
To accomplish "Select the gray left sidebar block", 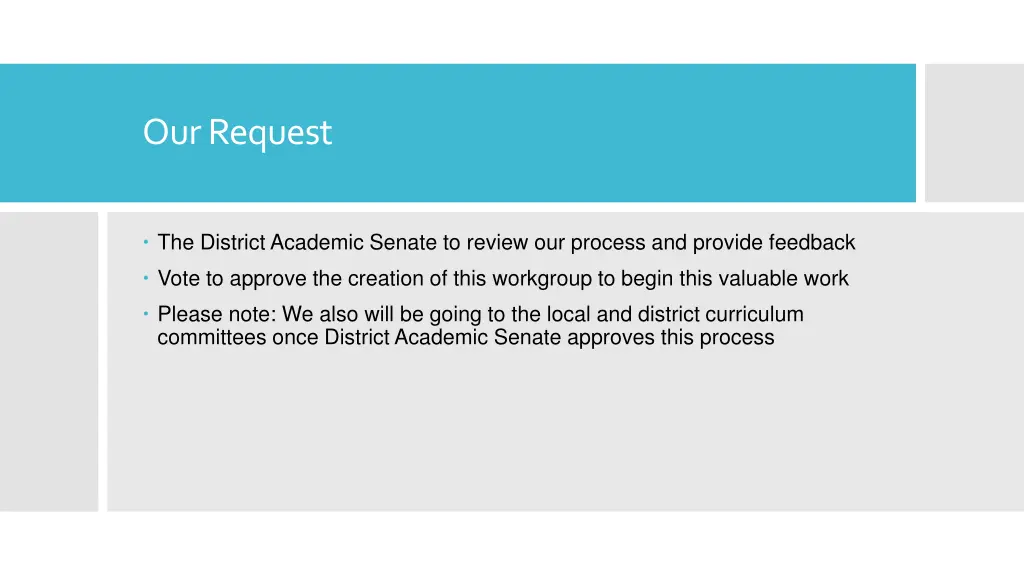I will (49, 361).
